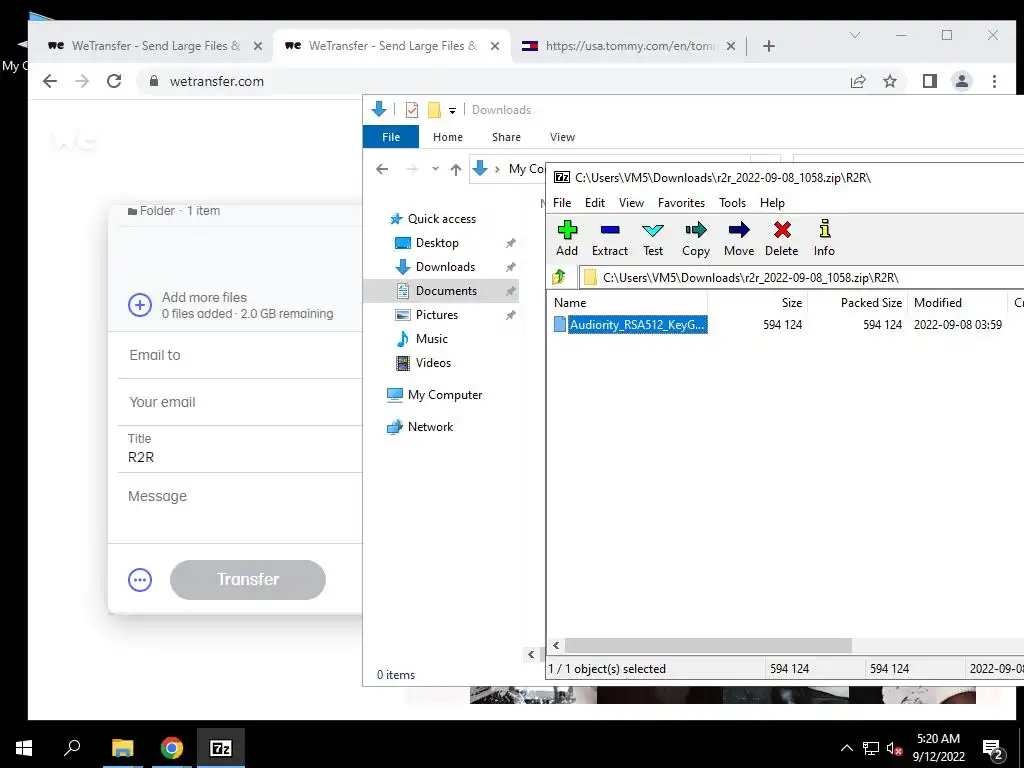1024x768 pixels.
Task: Click the left arrow of the 7-Zip scrollbar
Action: pos(556,645)
